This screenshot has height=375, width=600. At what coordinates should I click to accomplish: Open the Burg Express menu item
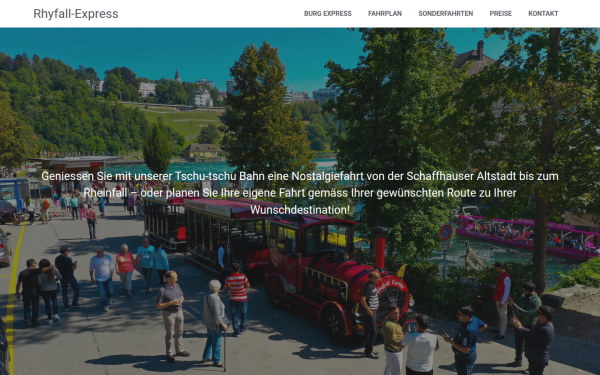coord(328,13)
